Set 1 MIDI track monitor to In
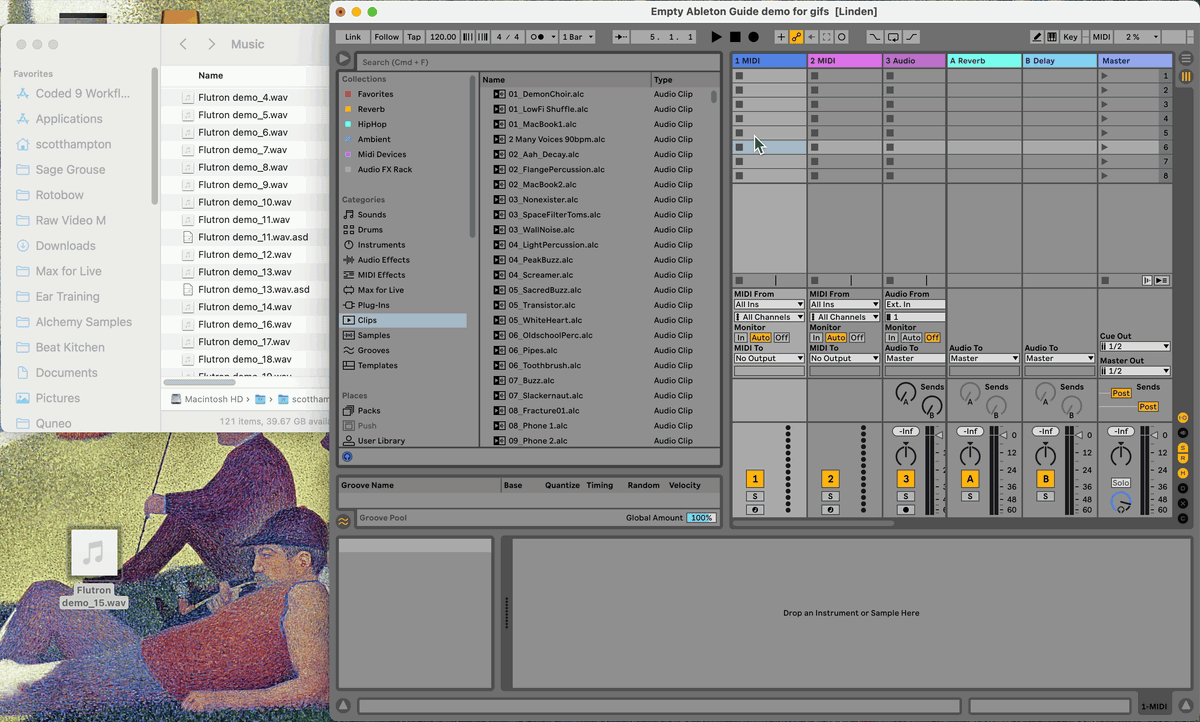Screen dimensions: 1200x722 pyautogui.click(x=741, y=338)
